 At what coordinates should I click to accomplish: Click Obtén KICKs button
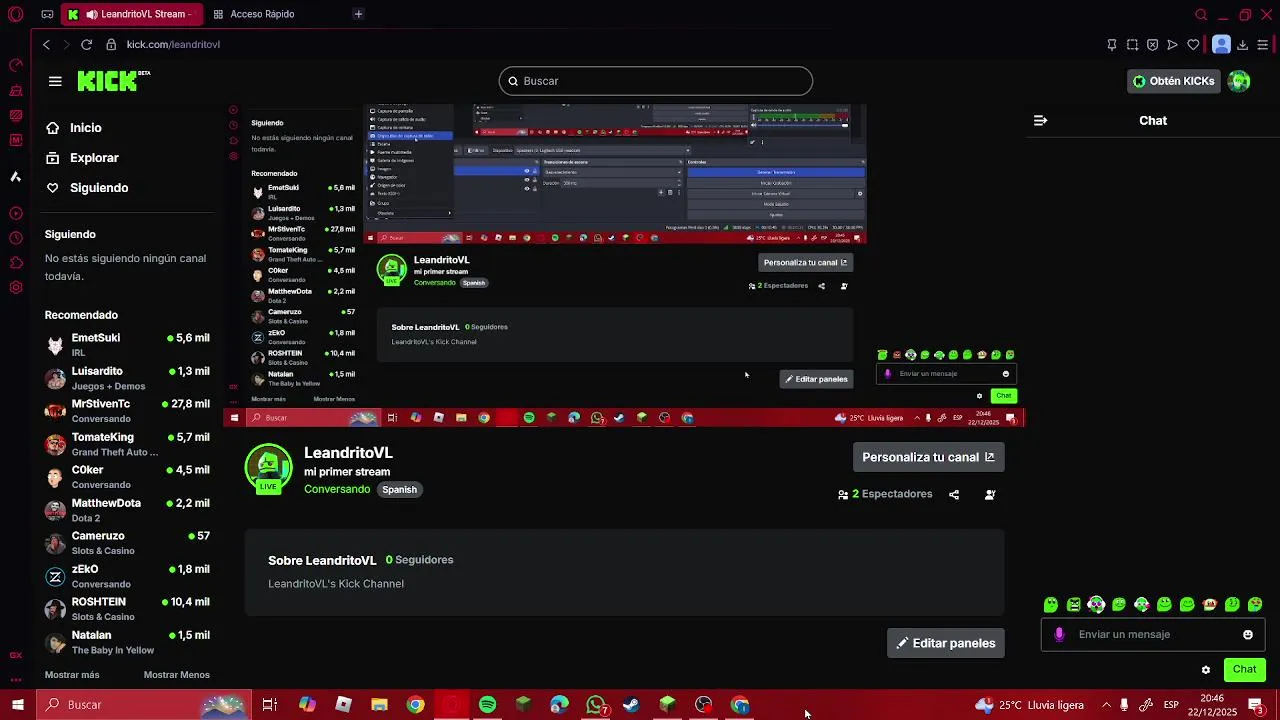(x=1174, y=81)
